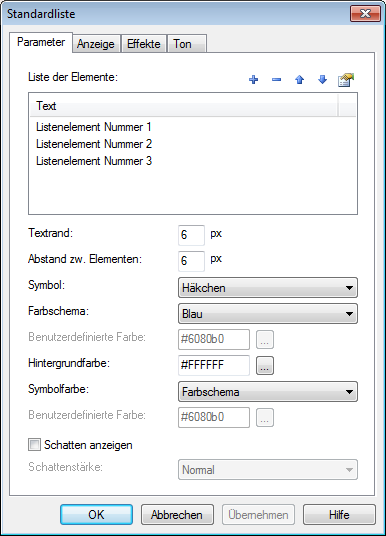Open color picker for Hintergrundfarbe
The image size is (386, 536).
[x=265, y=365]
